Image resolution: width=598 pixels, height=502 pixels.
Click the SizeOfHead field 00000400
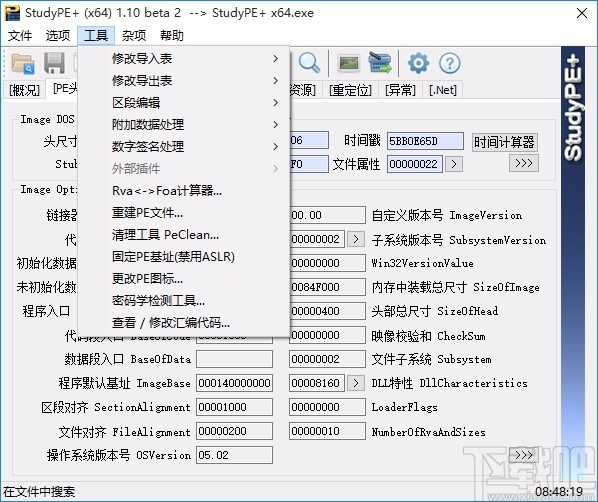click(x=327, y=311)
